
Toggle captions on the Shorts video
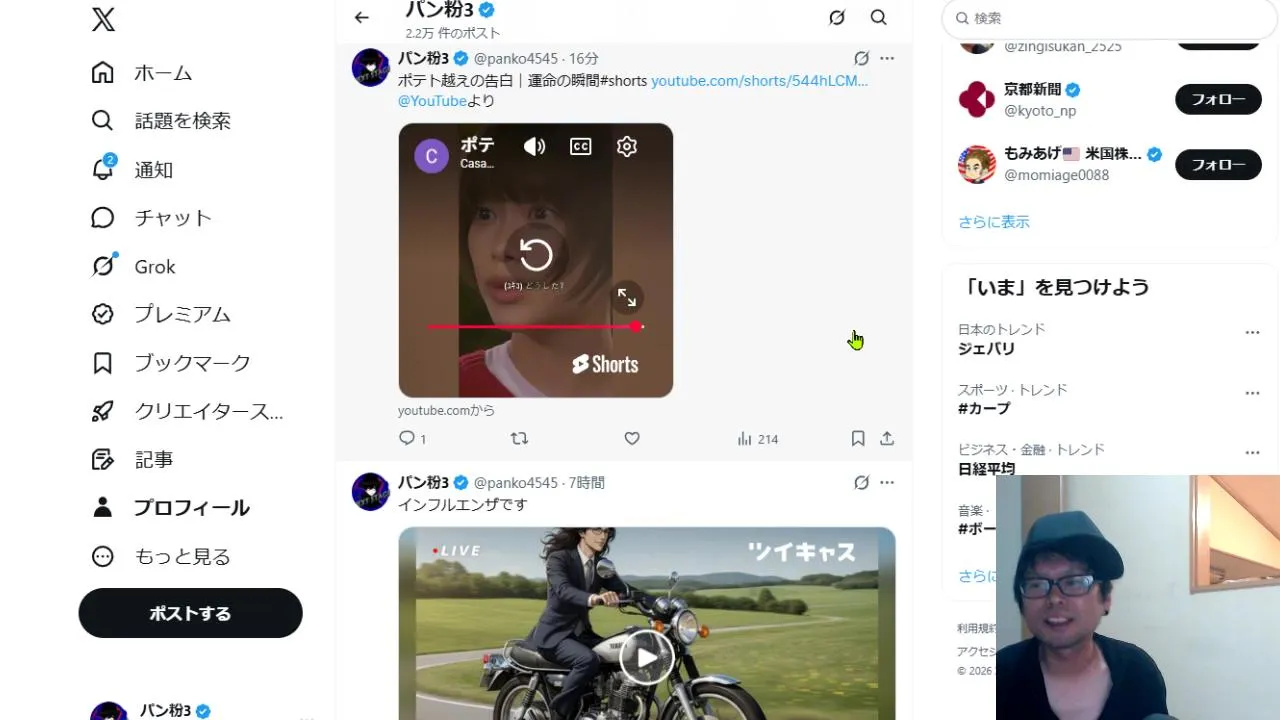click(x=580, y=147)
